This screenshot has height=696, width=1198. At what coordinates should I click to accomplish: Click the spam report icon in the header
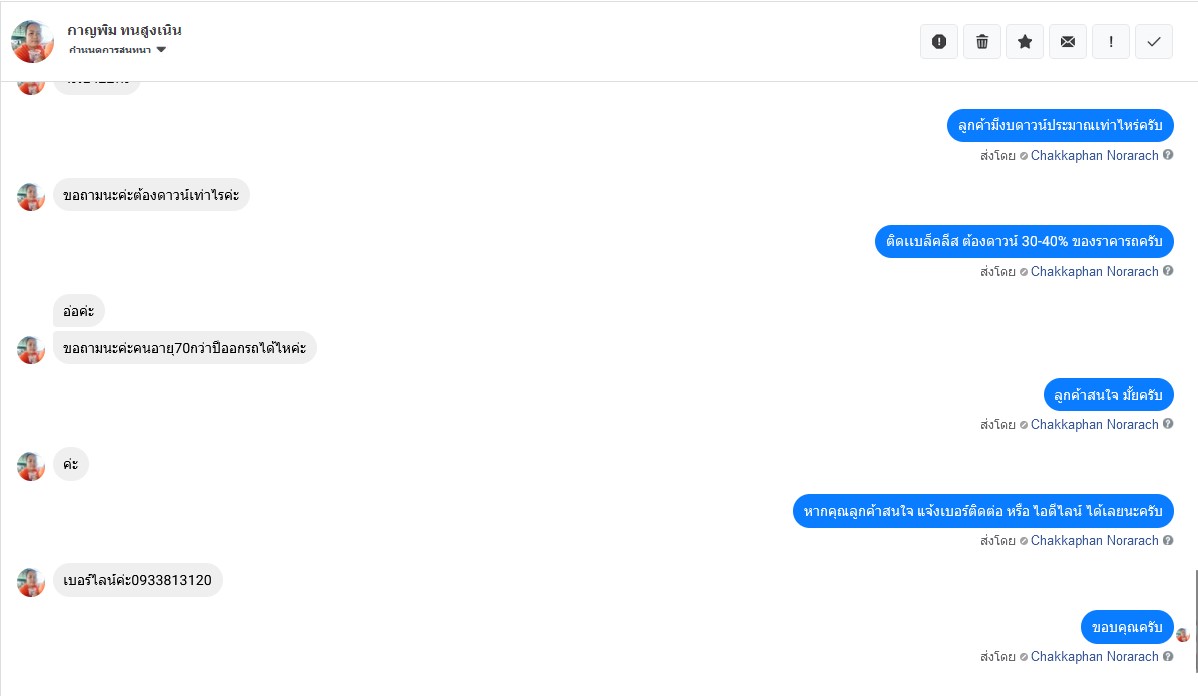point(939,42)
